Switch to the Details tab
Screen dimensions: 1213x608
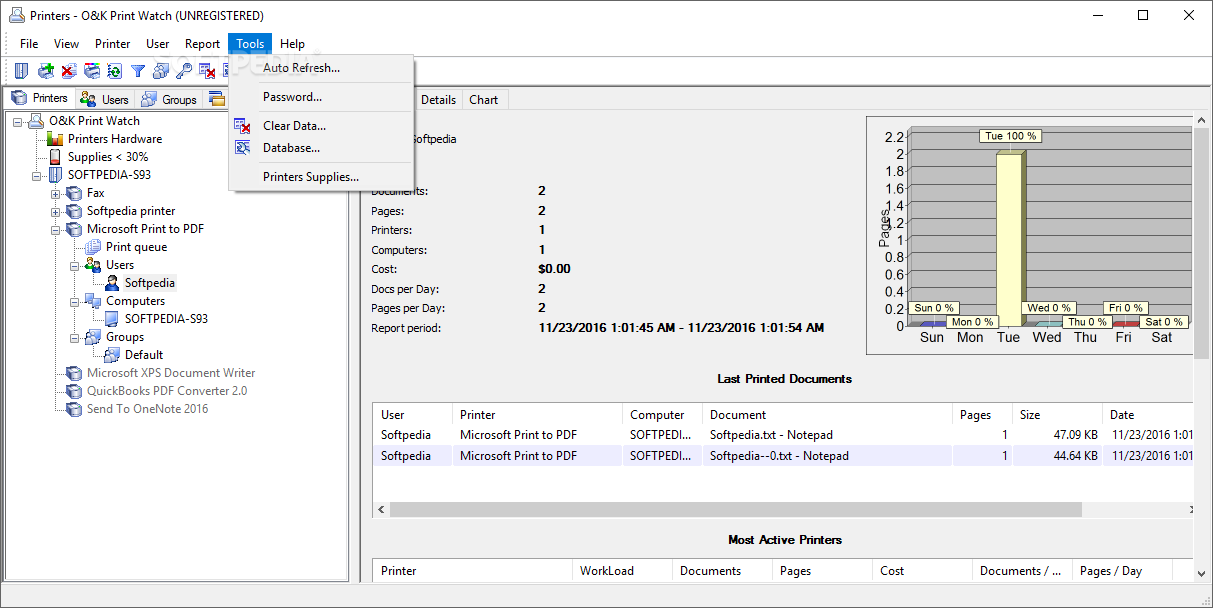(x=438, y=100)
